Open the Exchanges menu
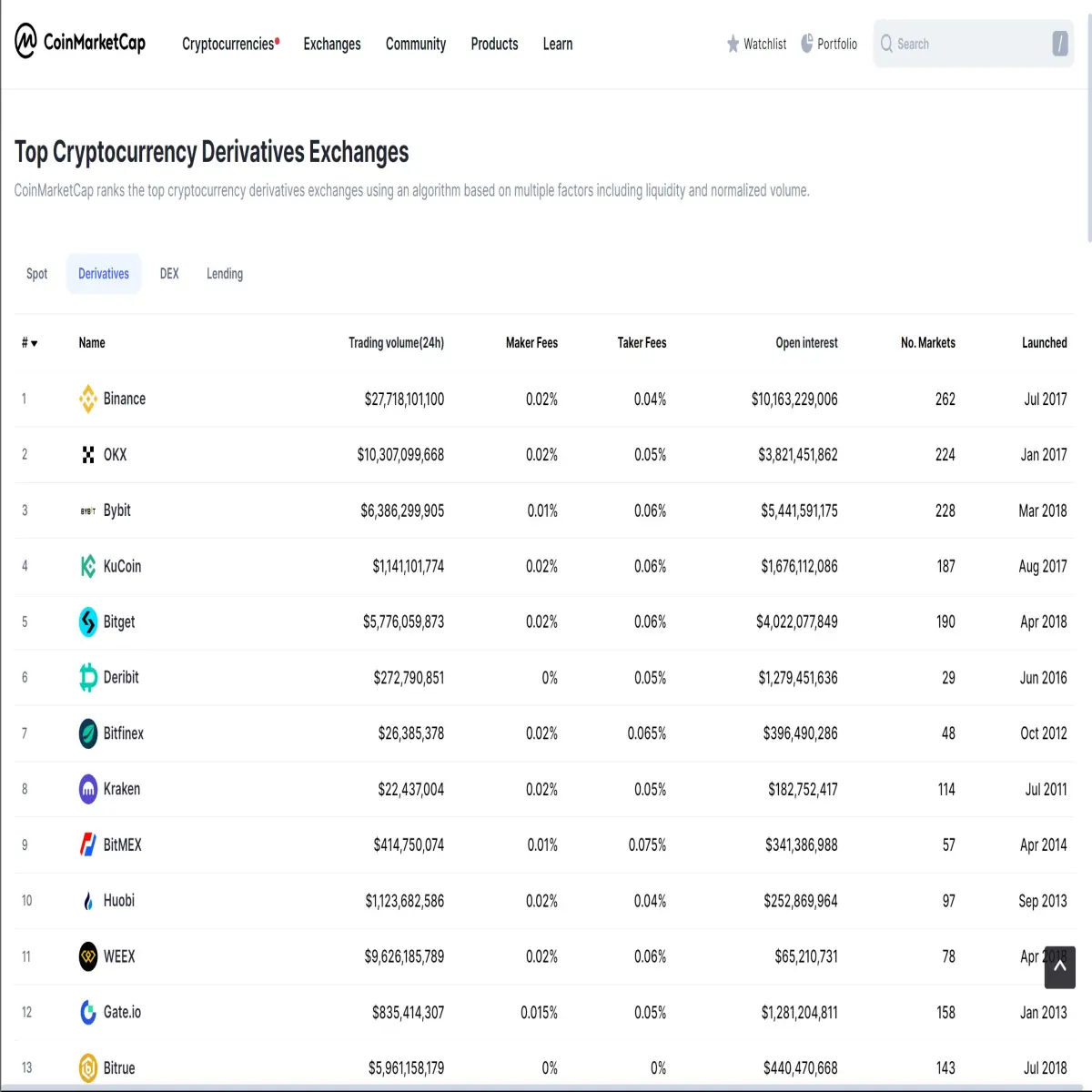The width and height of the screenshot is (1092, 1092). pyautogui.click(x=332, y=44)
